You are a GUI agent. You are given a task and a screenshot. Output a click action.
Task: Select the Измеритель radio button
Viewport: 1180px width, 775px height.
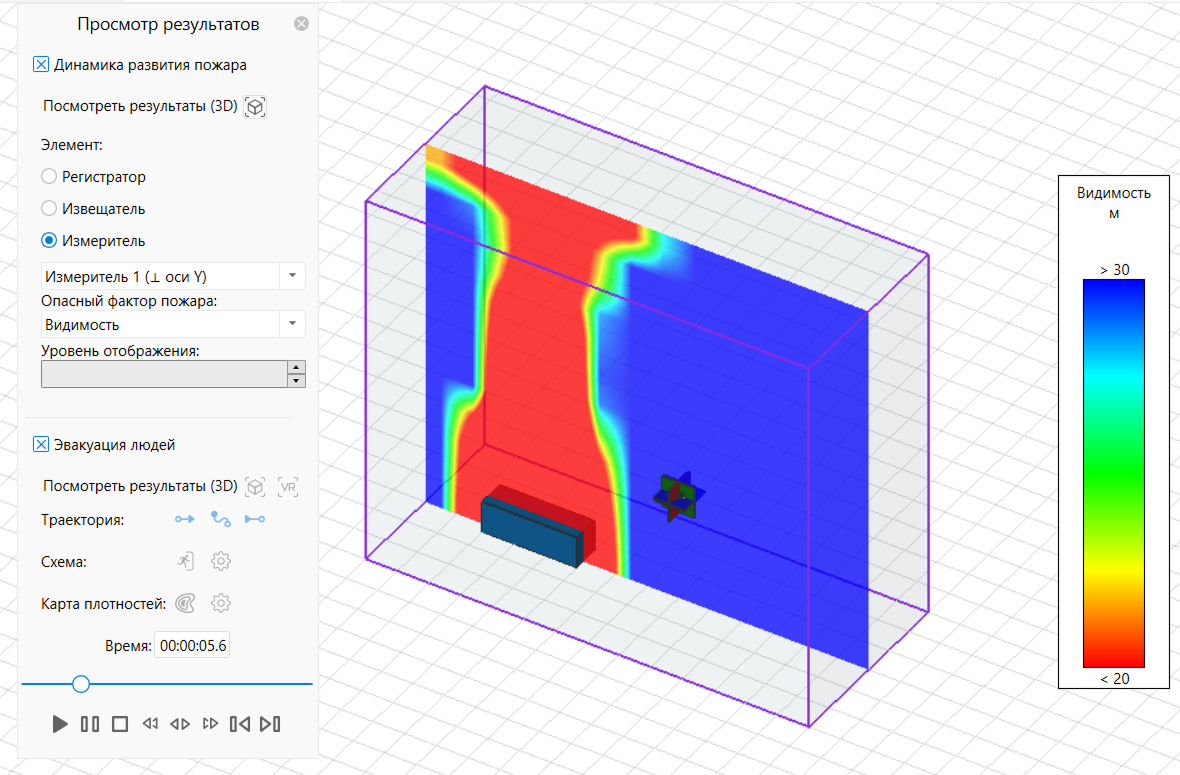[x=49, y=241]
